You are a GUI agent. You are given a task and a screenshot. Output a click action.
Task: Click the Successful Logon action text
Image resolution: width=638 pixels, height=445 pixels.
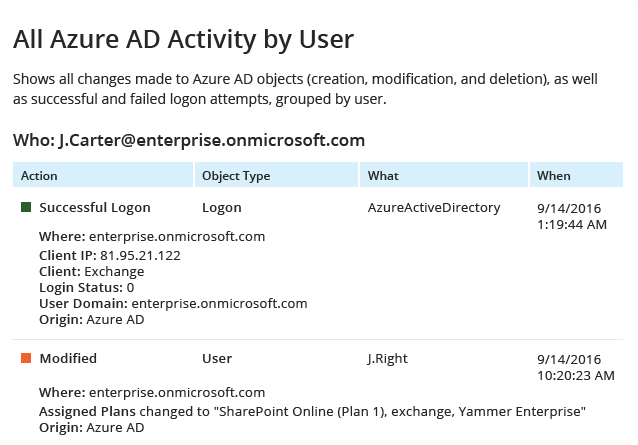coord(95,208)
